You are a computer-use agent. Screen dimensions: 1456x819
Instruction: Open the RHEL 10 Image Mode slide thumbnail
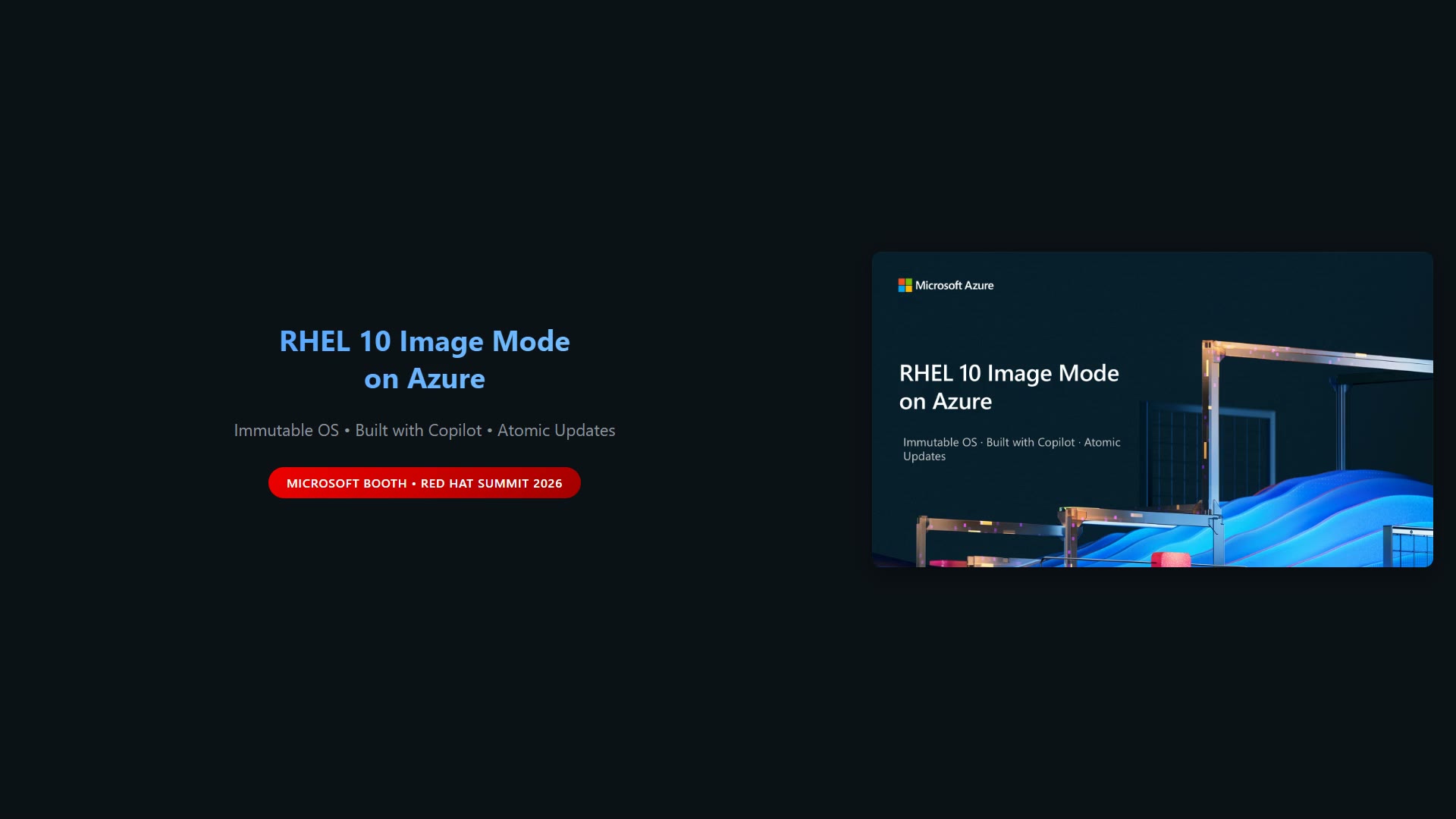pos(1152,409)
